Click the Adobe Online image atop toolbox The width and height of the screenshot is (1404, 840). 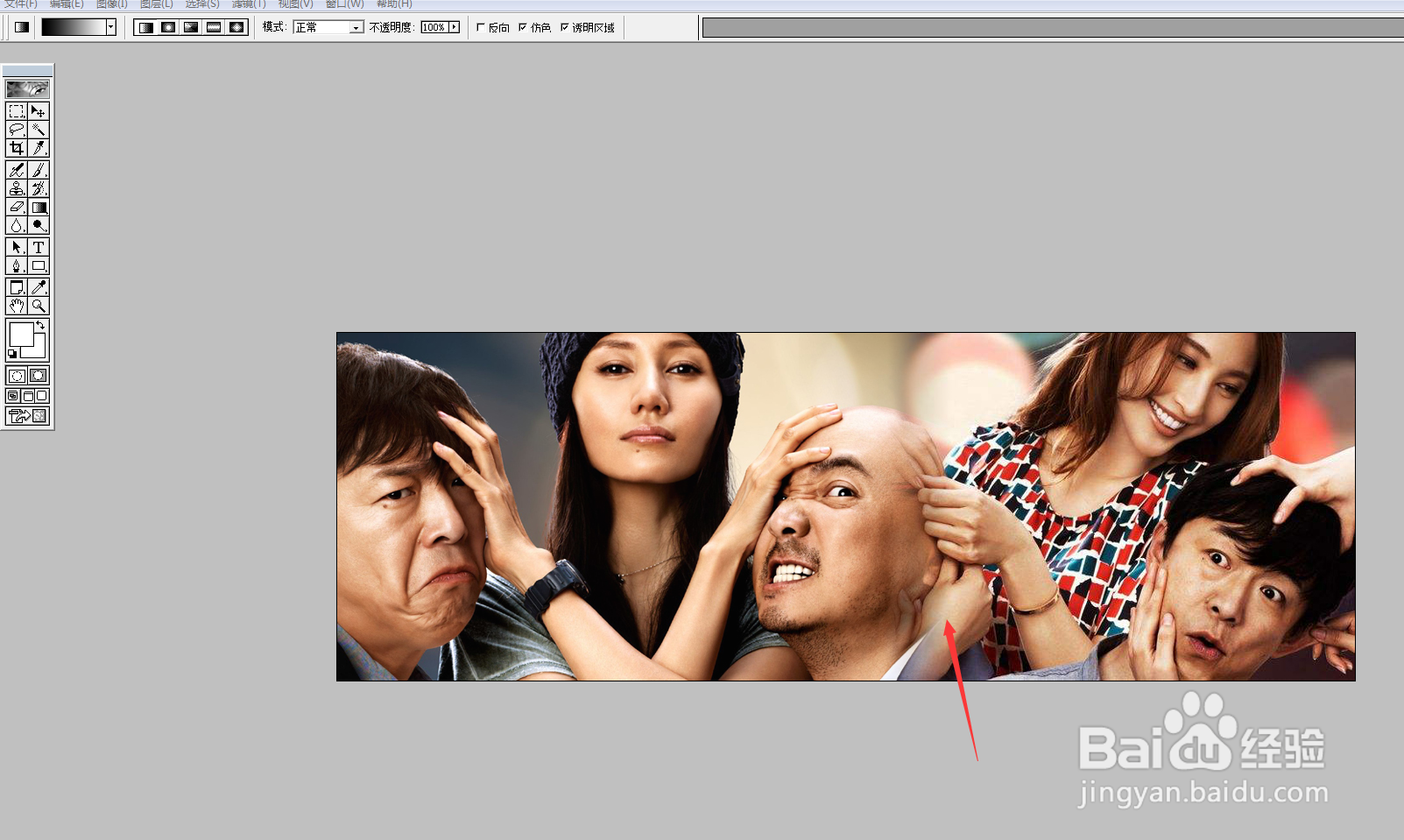(27, 89)
